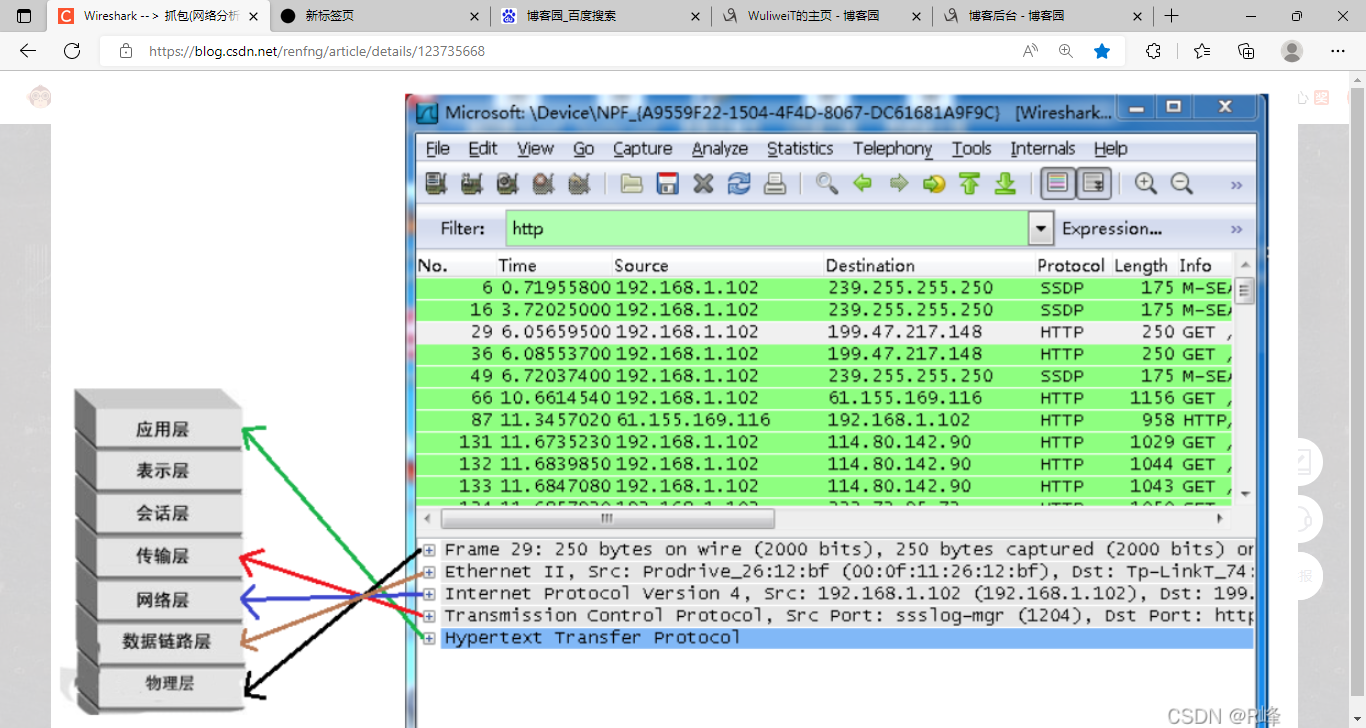
Task: Close capture file with the X icon
Action: click(703, 184)
